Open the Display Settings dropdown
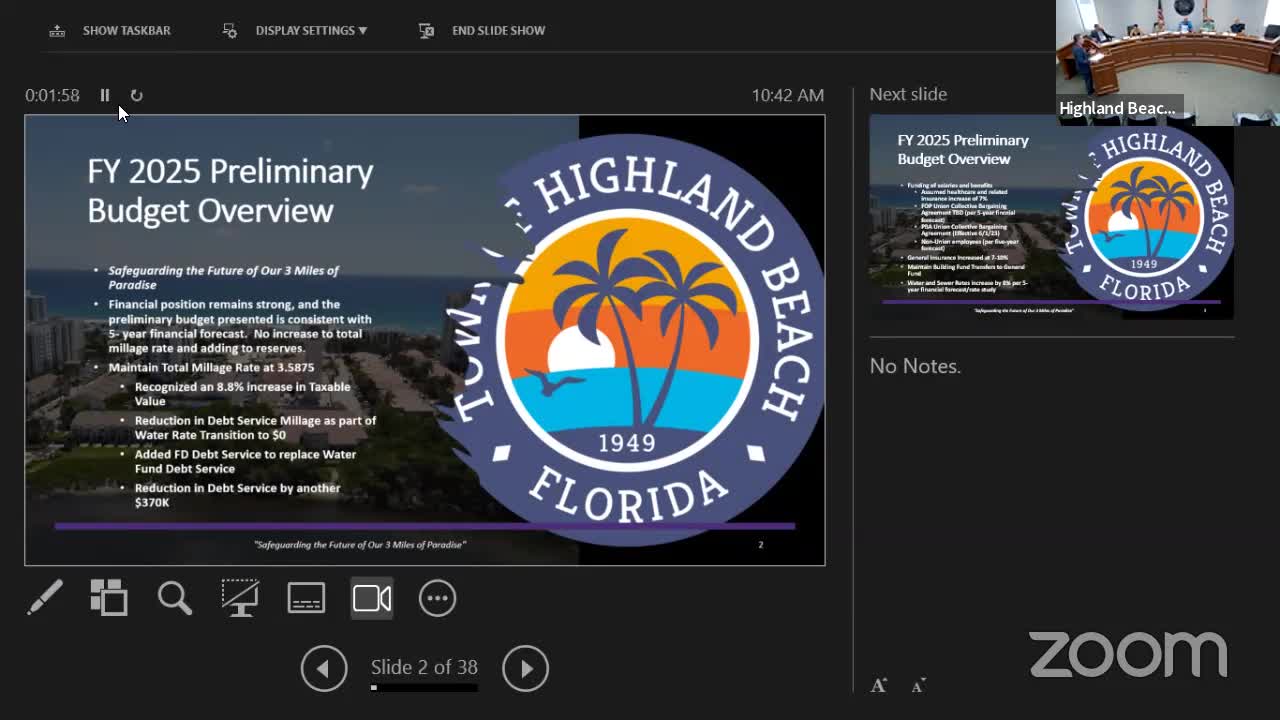1280x720 pixels. click(x=311, y=30)
